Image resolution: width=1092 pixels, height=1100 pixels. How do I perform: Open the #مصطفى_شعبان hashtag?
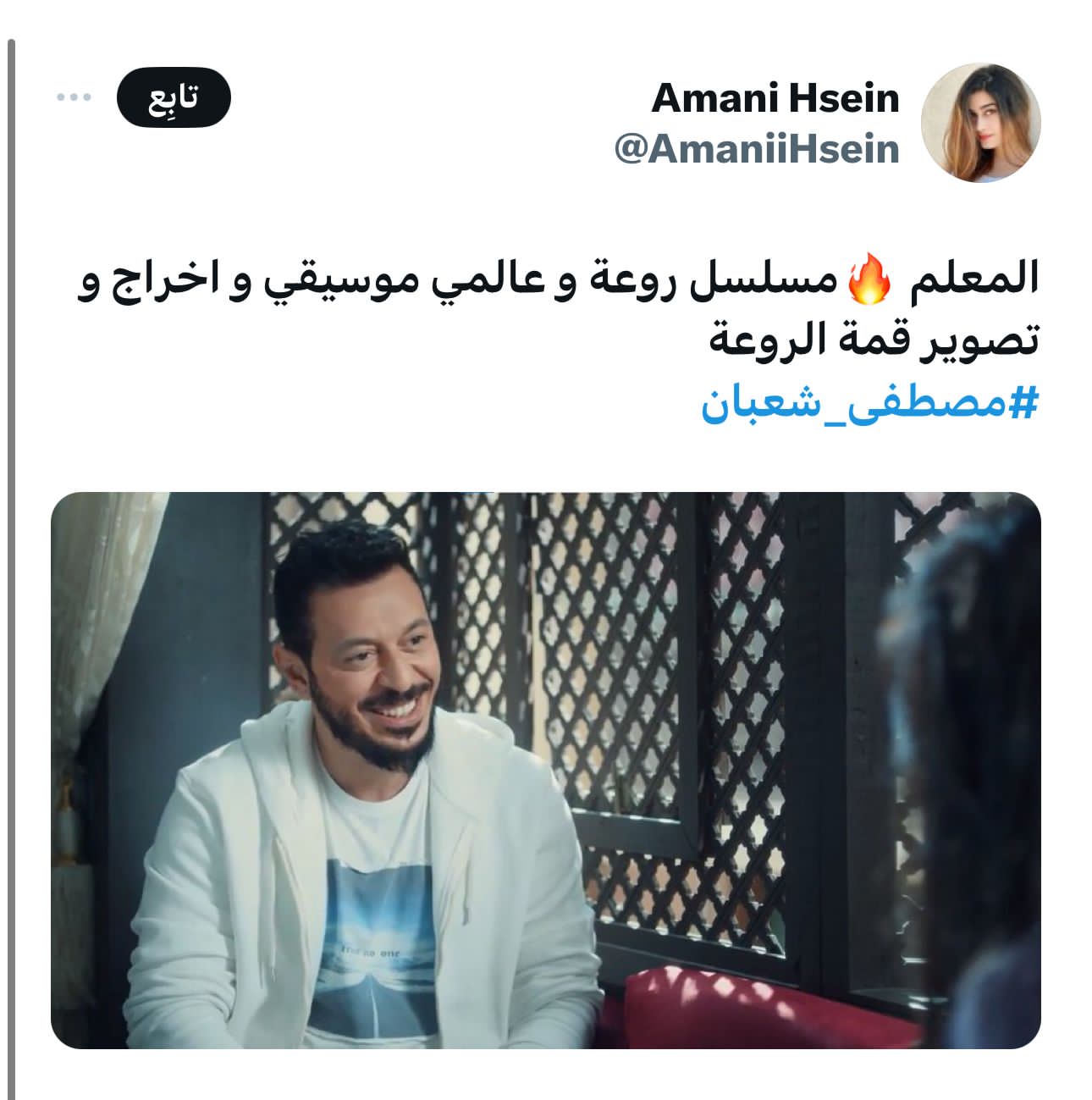[x=869, y=405]
